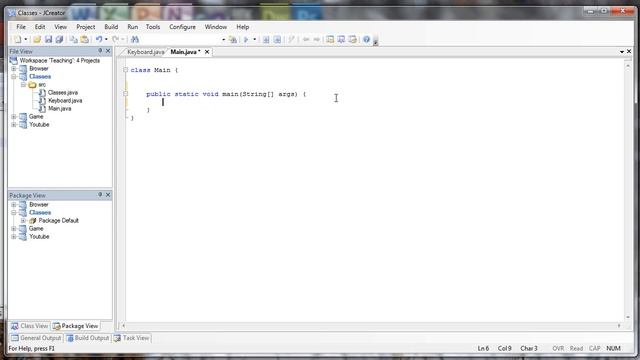
Task: Open the Window menu
Action: [216, 27]
